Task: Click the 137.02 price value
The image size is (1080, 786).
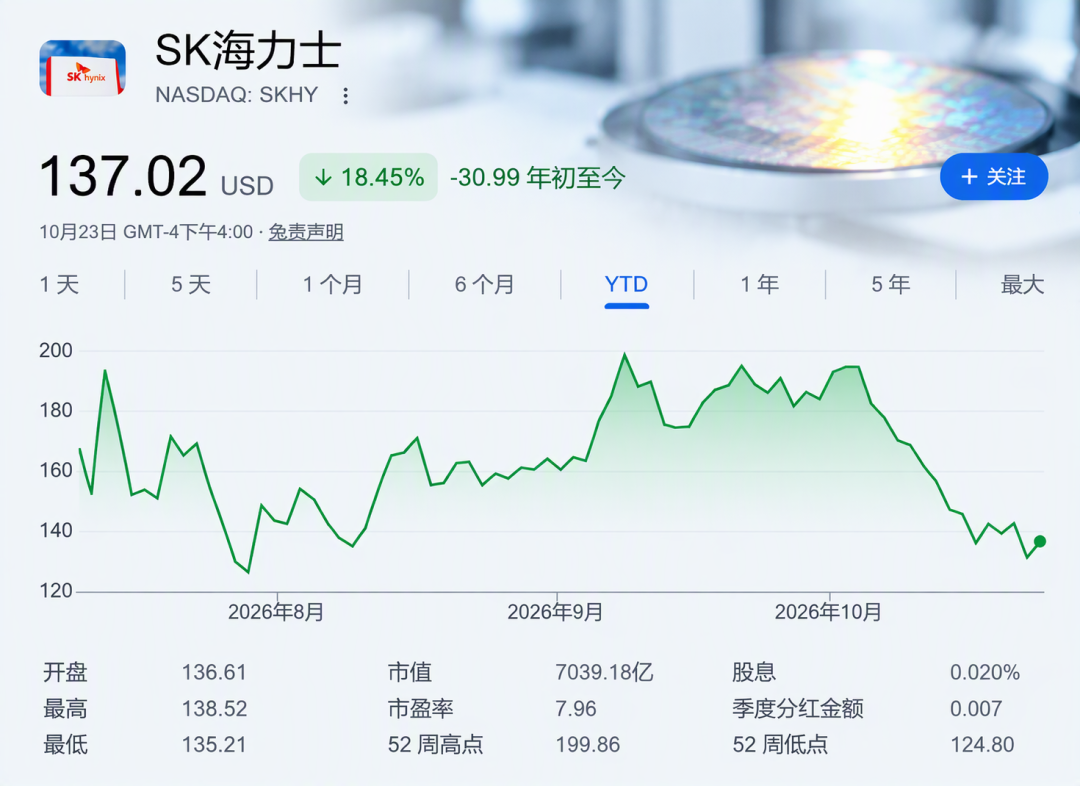Action: tap(123, 176)
